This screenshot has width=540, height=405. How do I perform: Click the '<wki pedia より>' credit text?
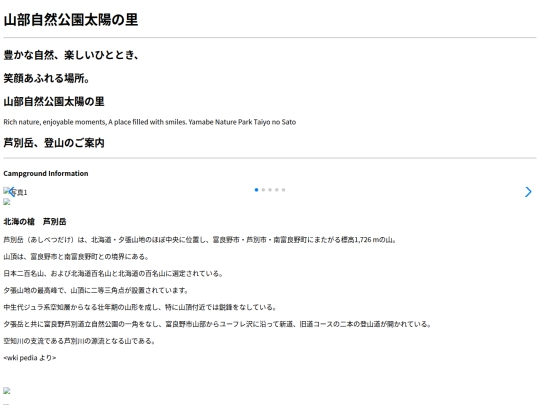tap(30, 358)
